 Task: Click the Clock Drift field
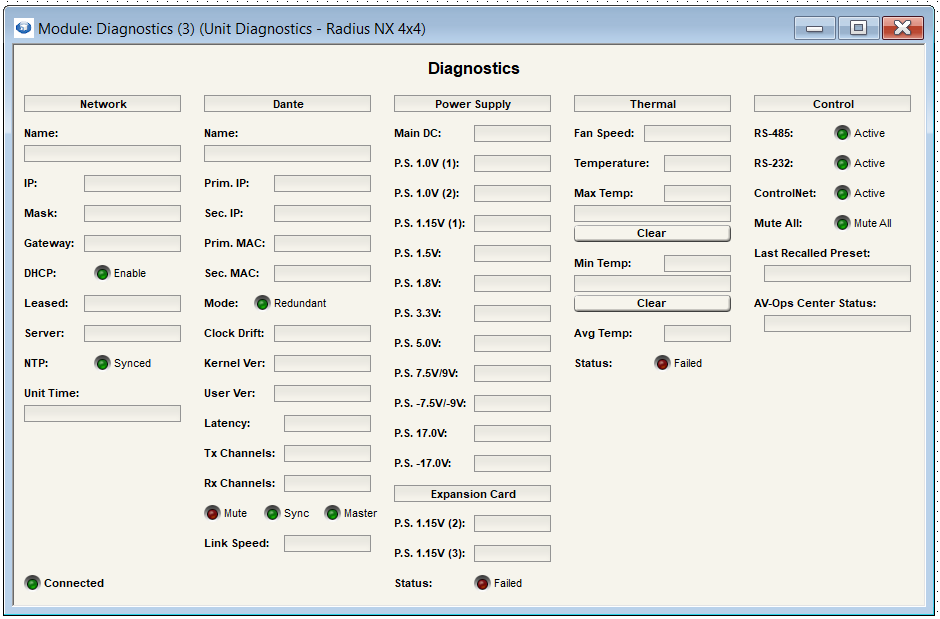[x=323, y=333]
